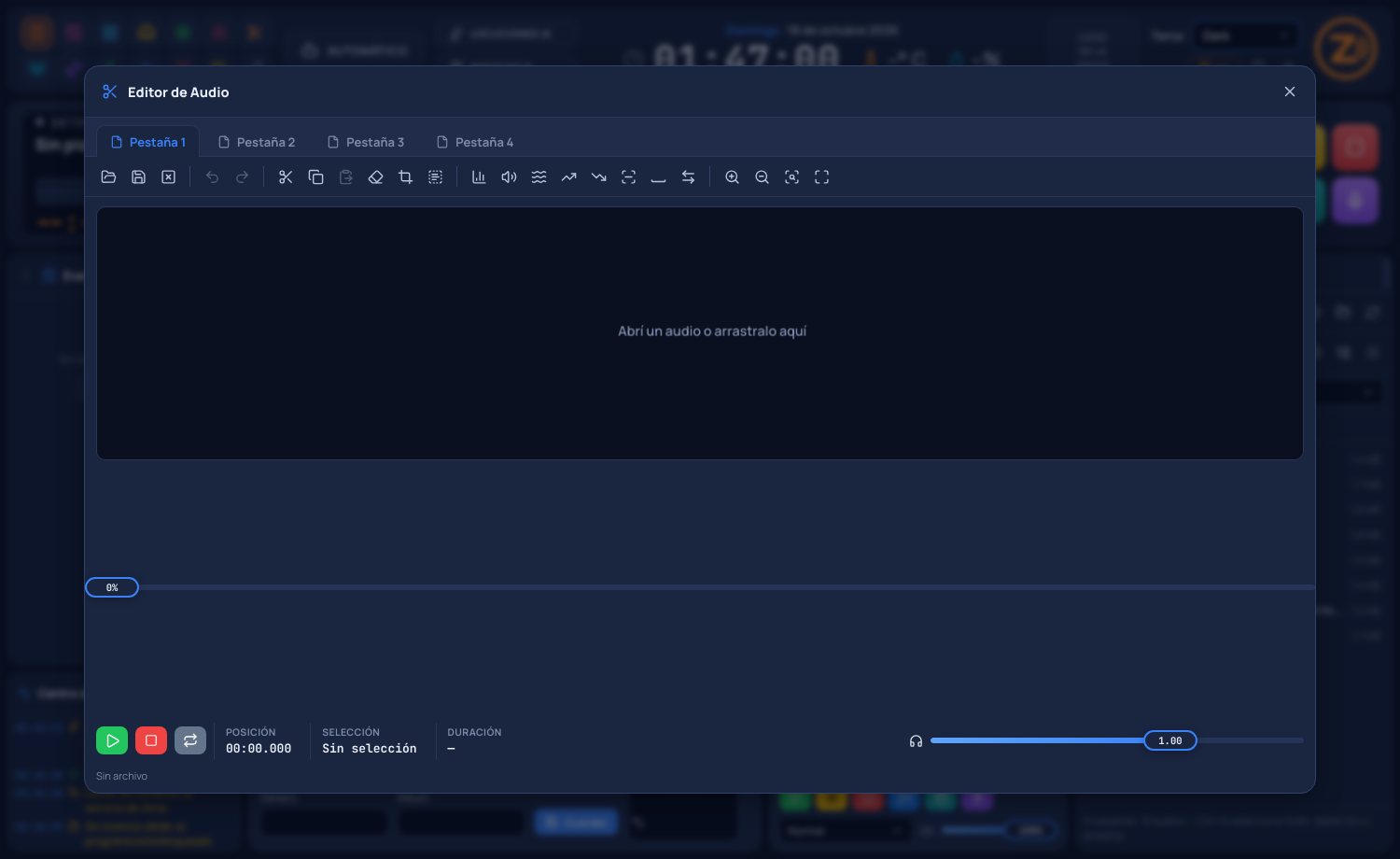The width and height of the screenshot is (1400, 859).
Task: Undo the last edit
Action: pos(212,177)
